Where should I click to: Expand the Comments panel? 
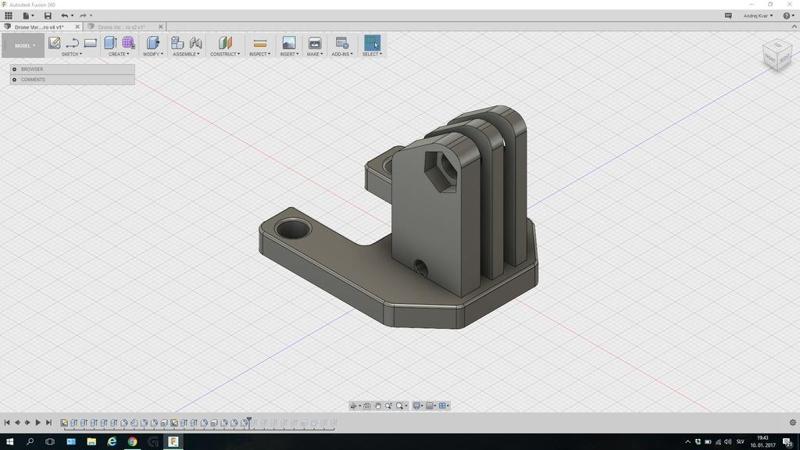coord(15,79)
